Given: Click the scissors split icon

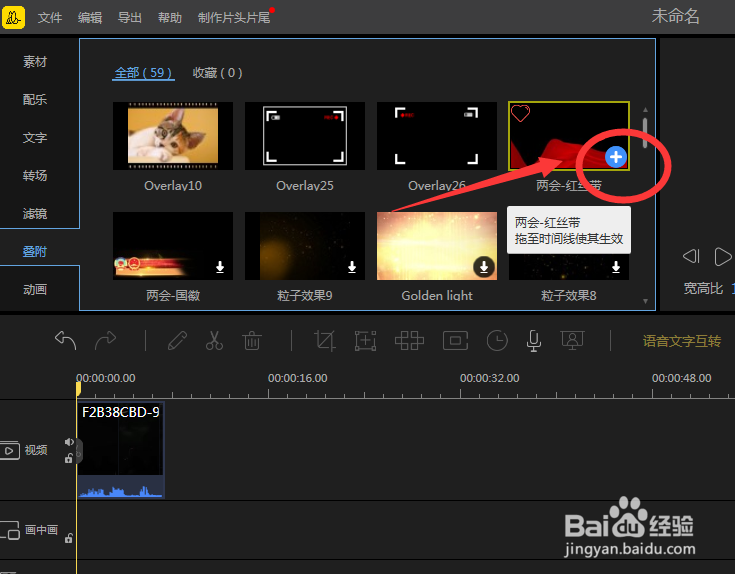Looking at the screenshot, I should 214,340.
